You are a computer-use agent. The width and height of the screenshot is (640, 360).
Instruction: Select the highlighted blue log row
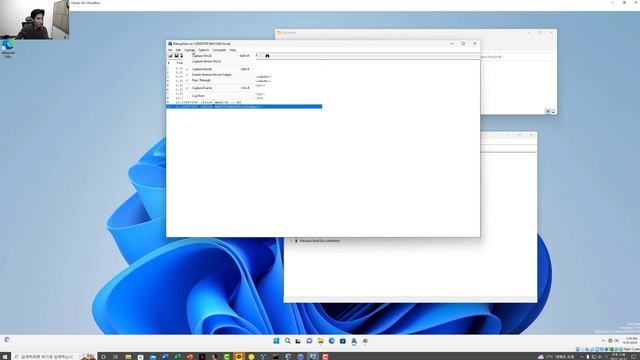244,107
